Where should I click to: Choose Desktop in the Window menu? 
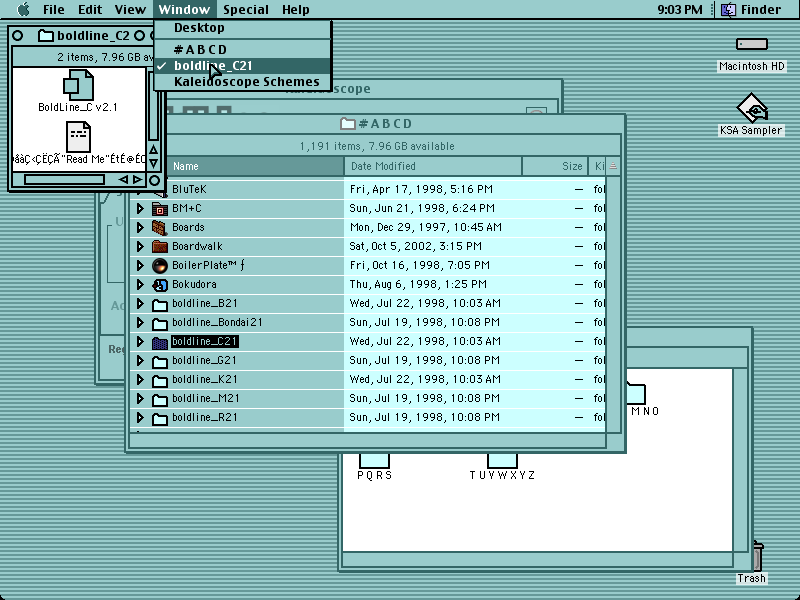[x=243, y=28]
